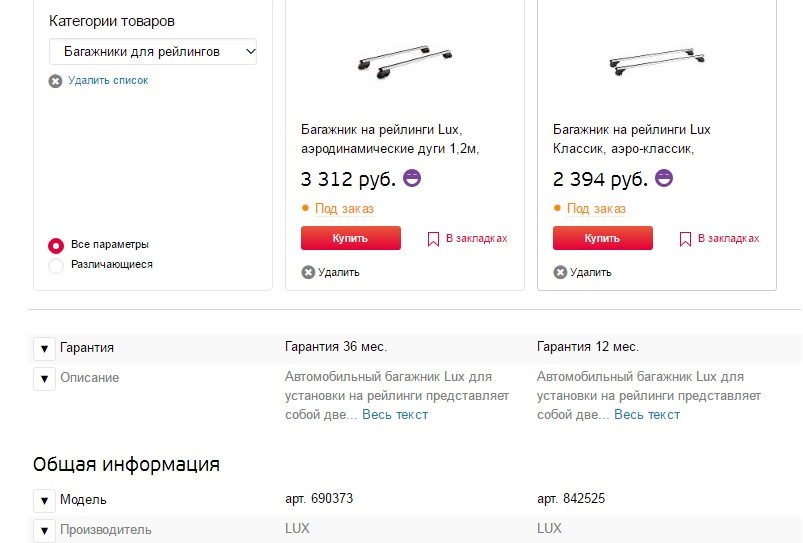The width and height of the screenshot is (803, 543).
Task: Click Под заказ status of the second product
Action: coord(596,208)
